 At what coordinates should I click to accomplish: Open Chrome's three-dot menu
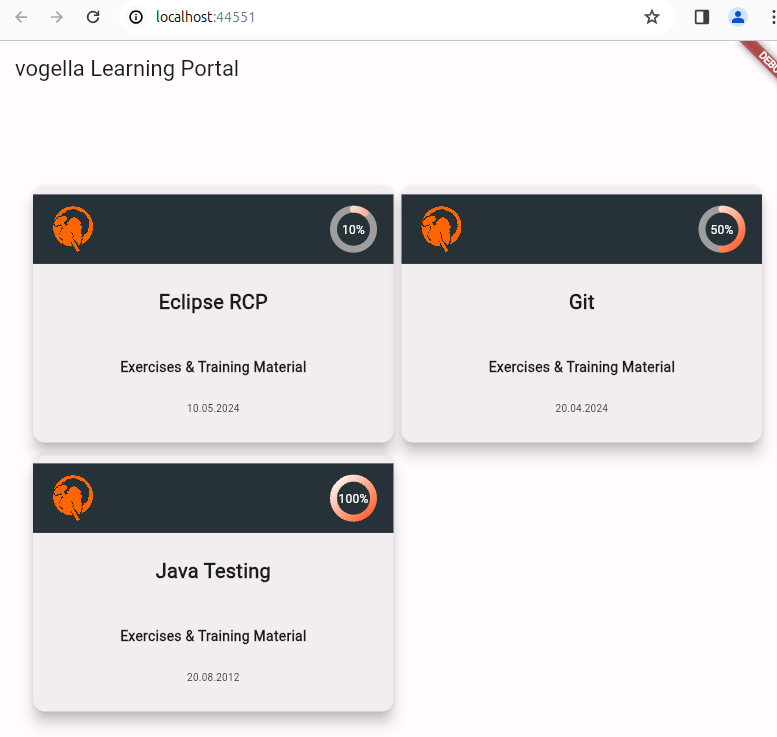[773, 17]
